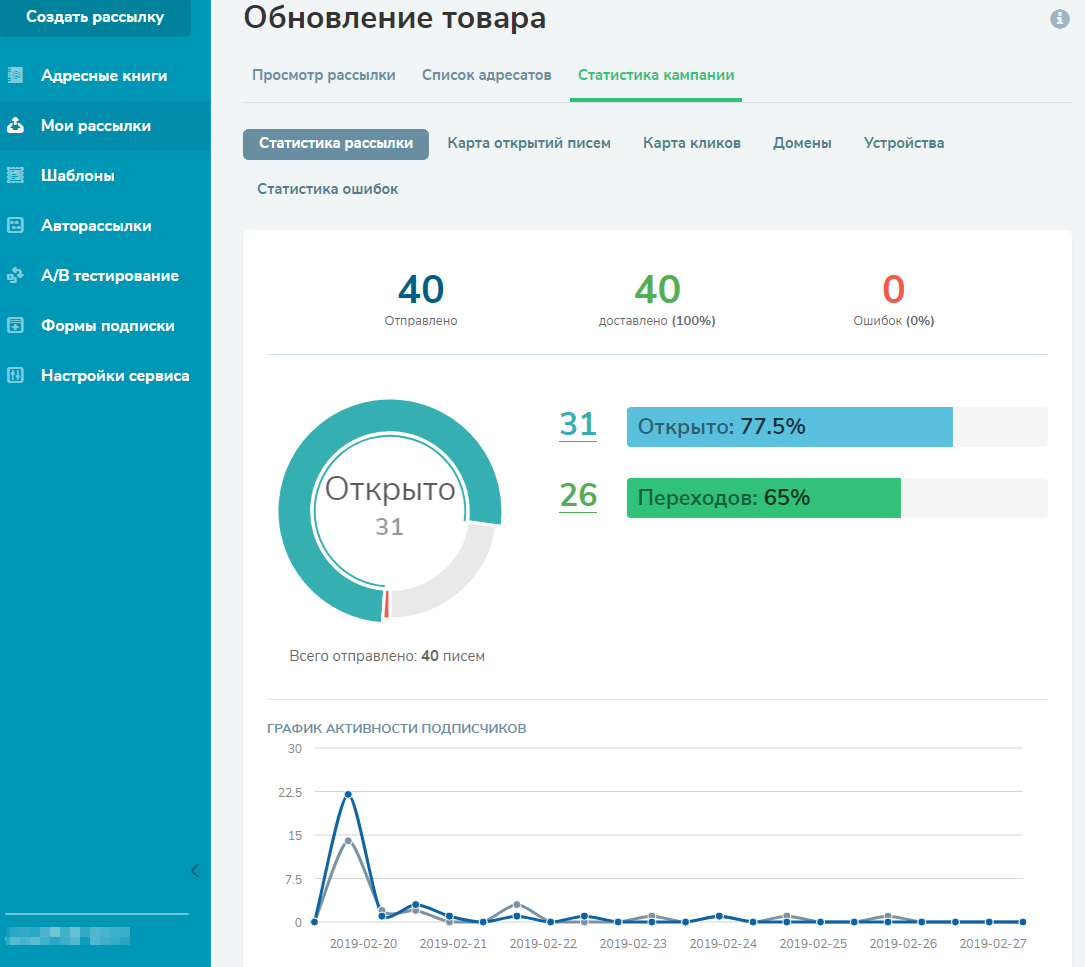Click the 0 Ошибок (0%) counter
The height and width of the screenshot is (967, 1085).
coord(893,299)
